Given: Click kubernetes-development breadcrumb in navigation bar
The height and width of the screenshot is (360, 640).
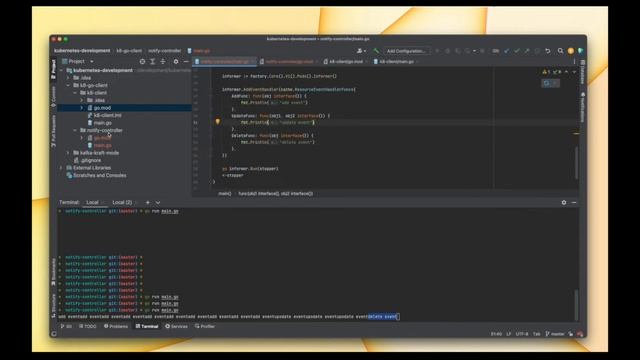Looking at the screenshot, I should 82,51.
